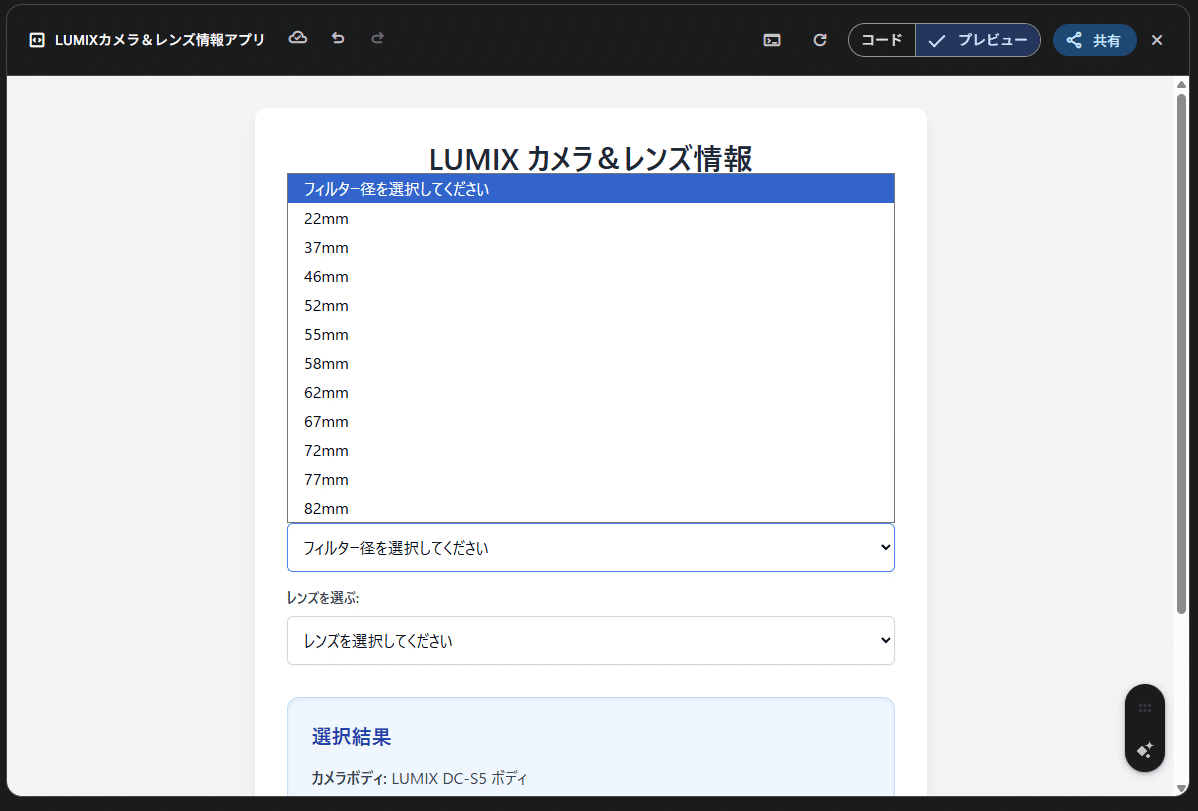
Task: Choose 55mm from the filter list
Action: click(x=591, y=335)
